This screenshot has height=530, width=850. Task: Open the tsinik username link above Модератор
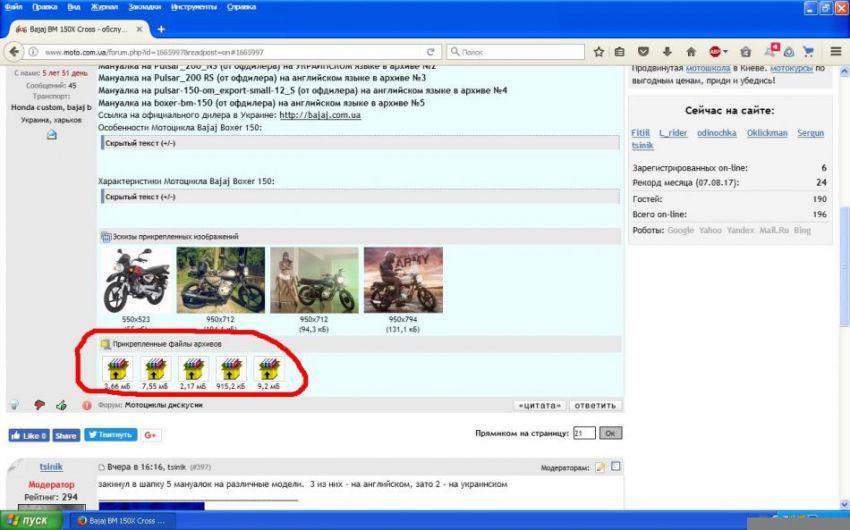(51, 467)
